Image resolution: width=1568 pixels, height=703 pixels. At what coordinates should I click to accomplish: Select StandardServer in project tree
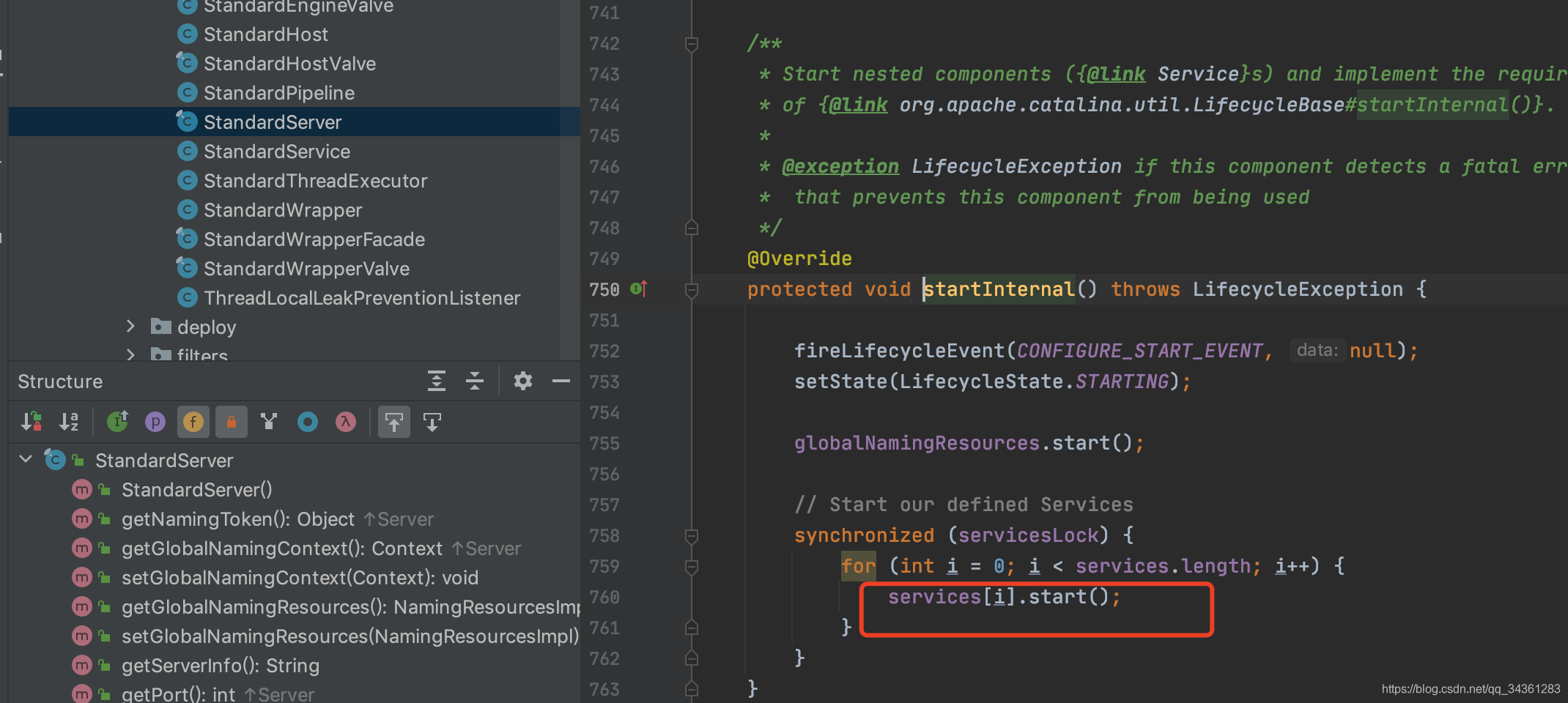(x=273, y=122)
